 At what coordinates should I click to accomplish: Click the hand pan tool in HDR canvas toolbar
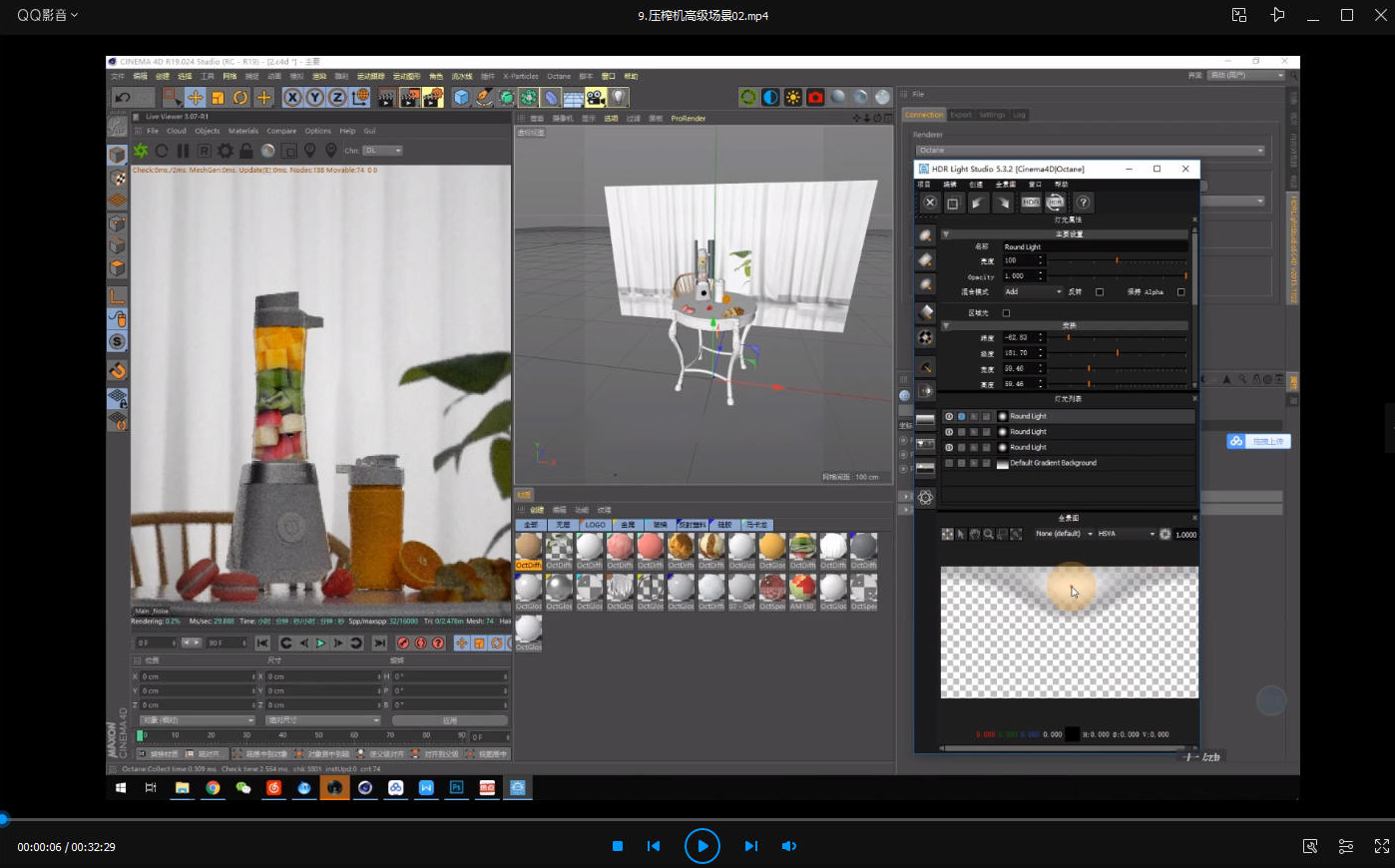975,534
